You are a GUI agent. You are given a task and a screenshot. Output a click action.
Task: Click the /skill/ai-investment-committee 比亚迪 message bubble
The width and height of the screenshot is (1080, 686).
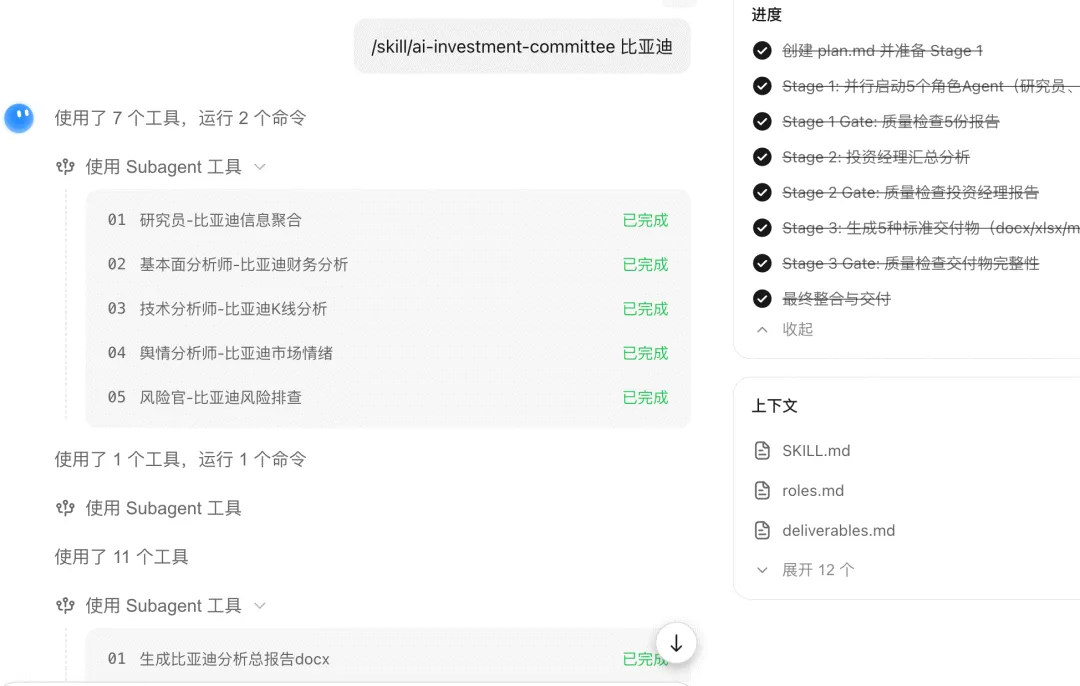(x=522, y=46)
